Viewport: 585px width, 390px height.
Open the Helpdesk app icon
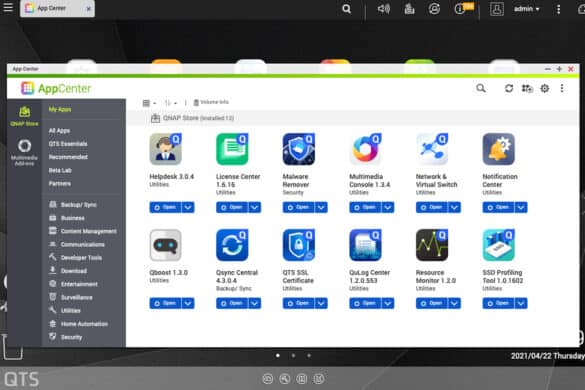(x=165, y=149)
